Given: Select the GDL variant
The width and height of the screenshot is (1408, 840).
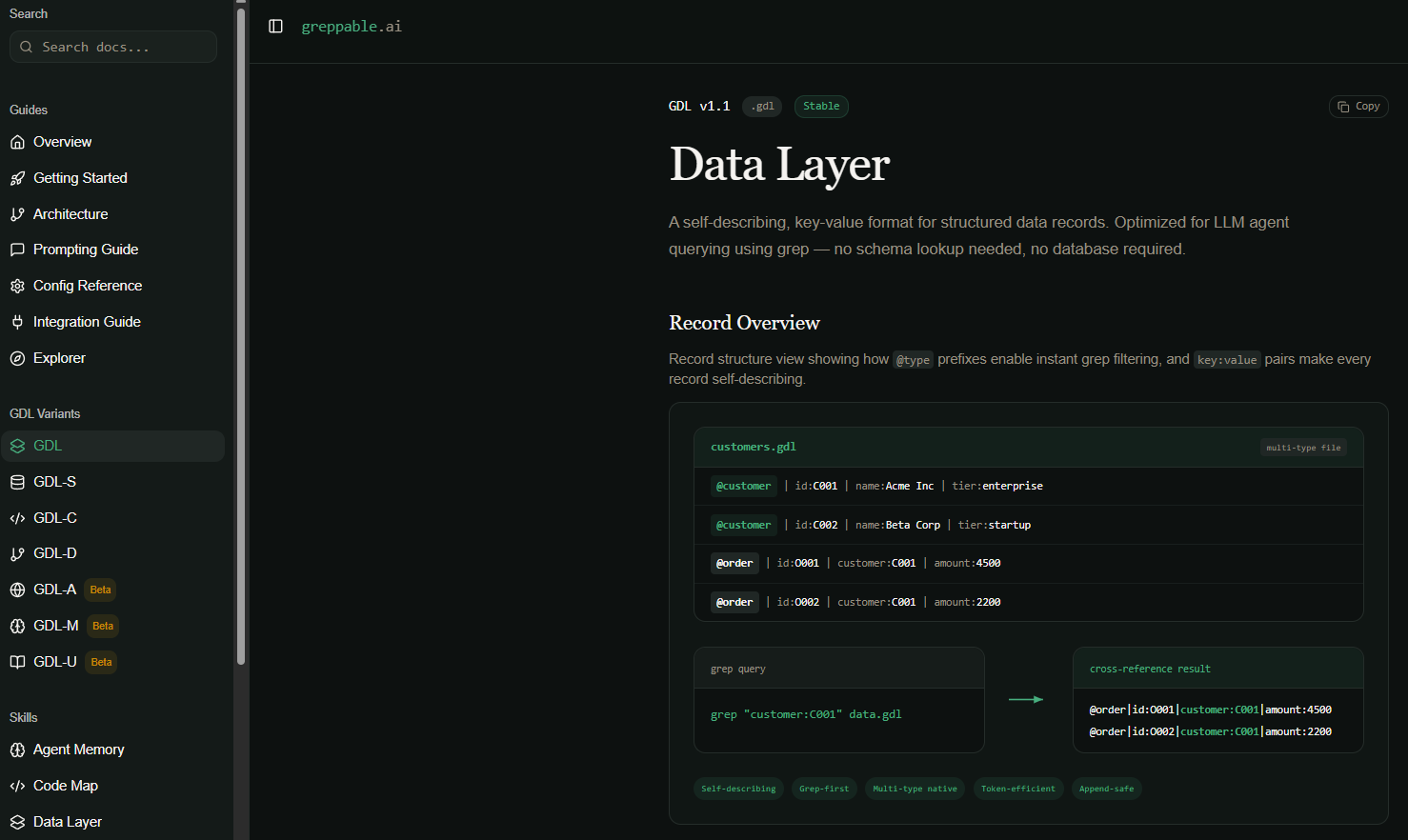Looking at the screenshot, I should pos(113,446).
